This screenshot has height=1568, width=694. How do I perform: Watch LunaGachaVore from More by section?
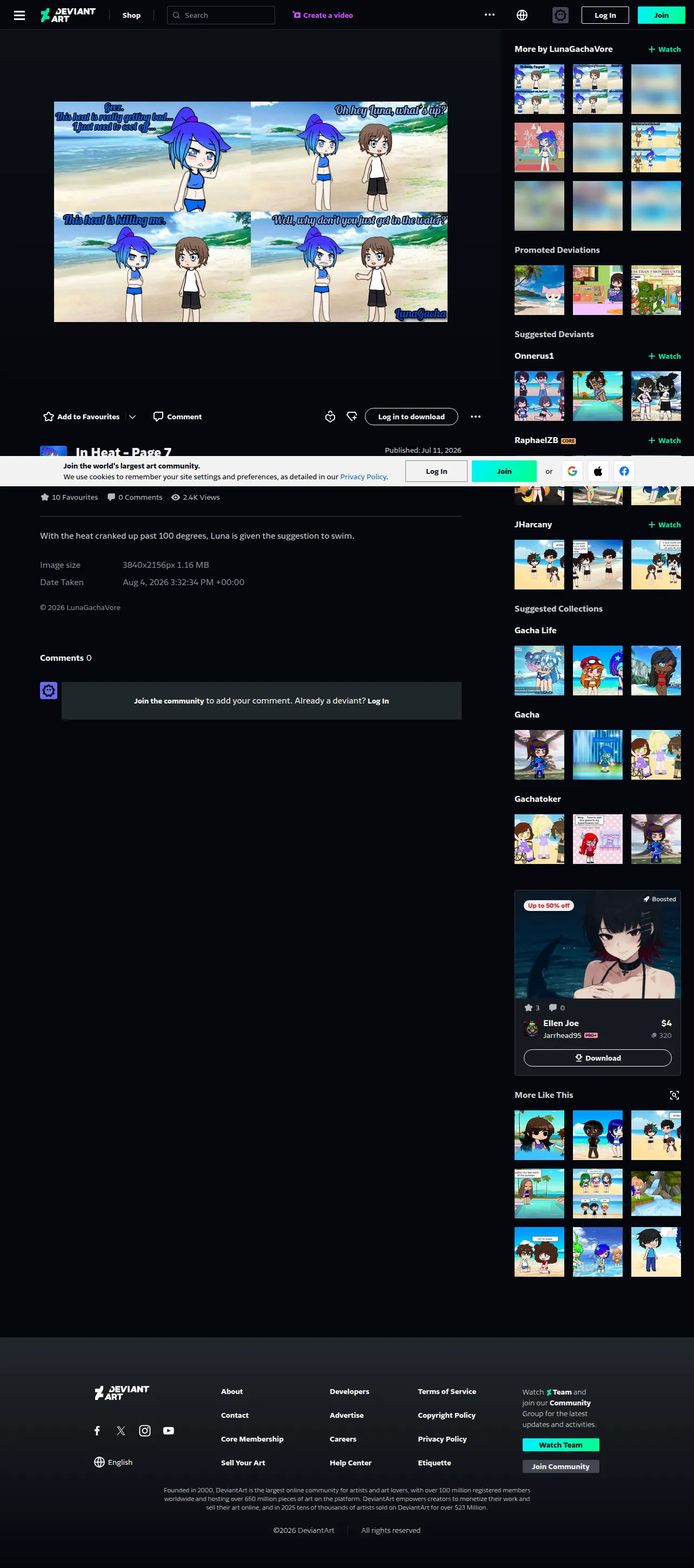[665, 49]
